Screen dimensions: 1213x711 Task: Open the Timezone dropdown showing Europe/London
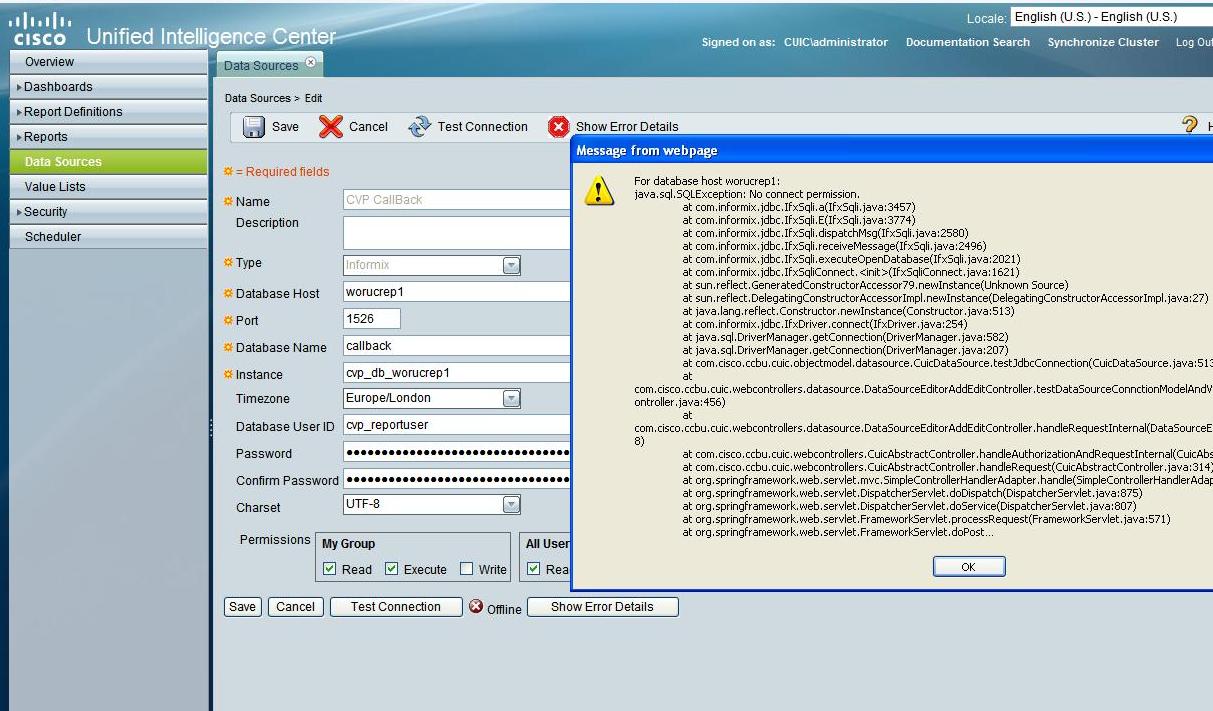tap(511, 398)
